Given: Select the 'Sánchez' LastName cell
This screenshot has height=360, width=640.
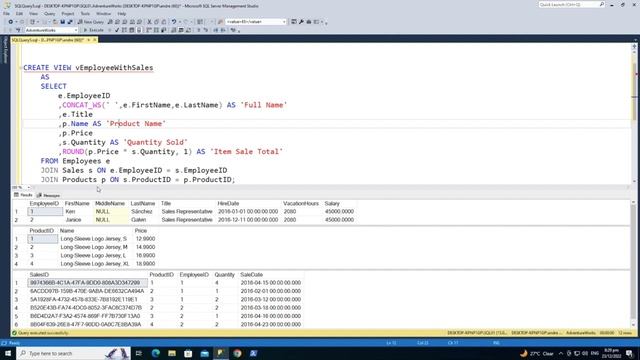Looking at the screenshot, I should 144,211.
